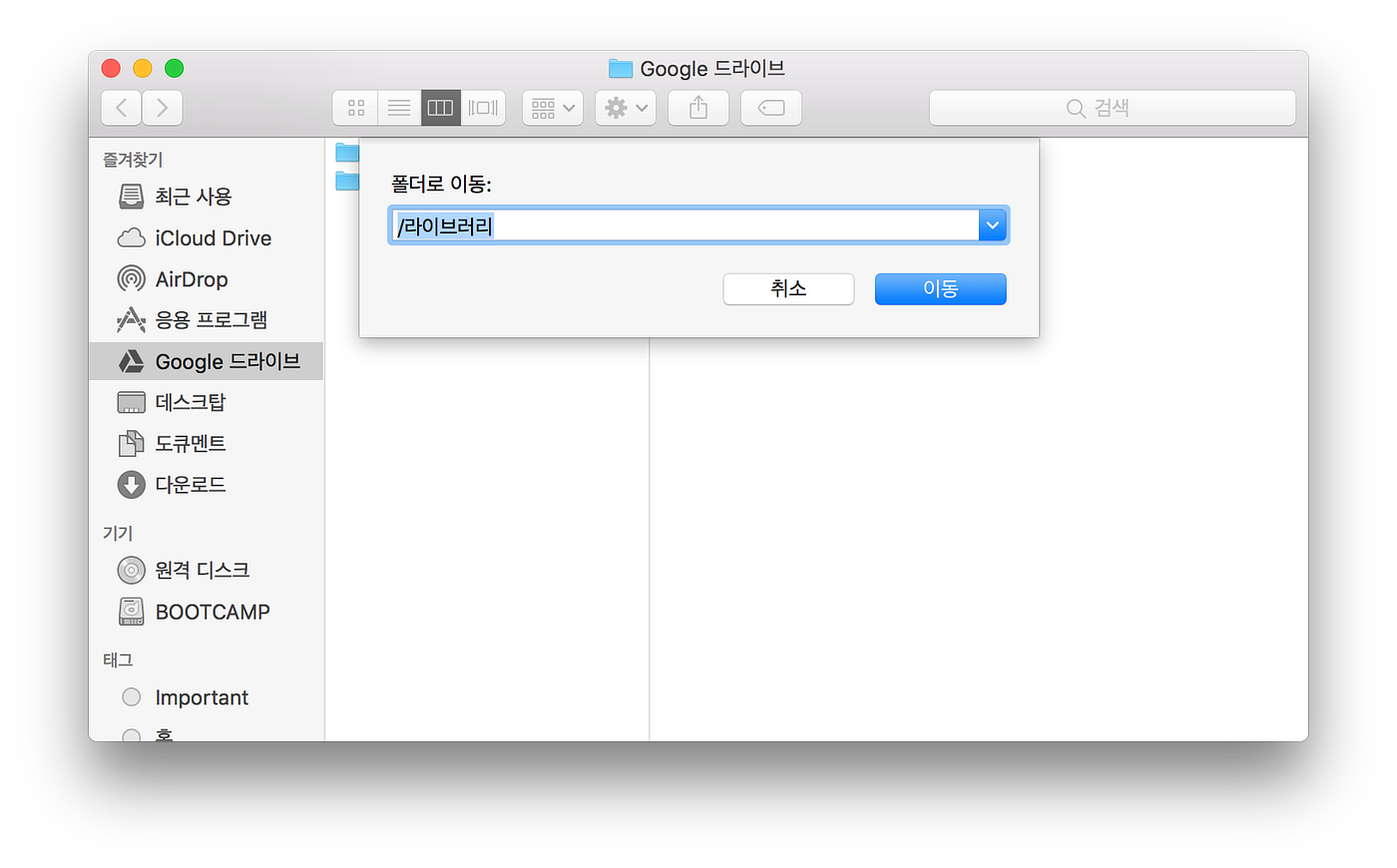Open the gear action menu

point(626,108)
